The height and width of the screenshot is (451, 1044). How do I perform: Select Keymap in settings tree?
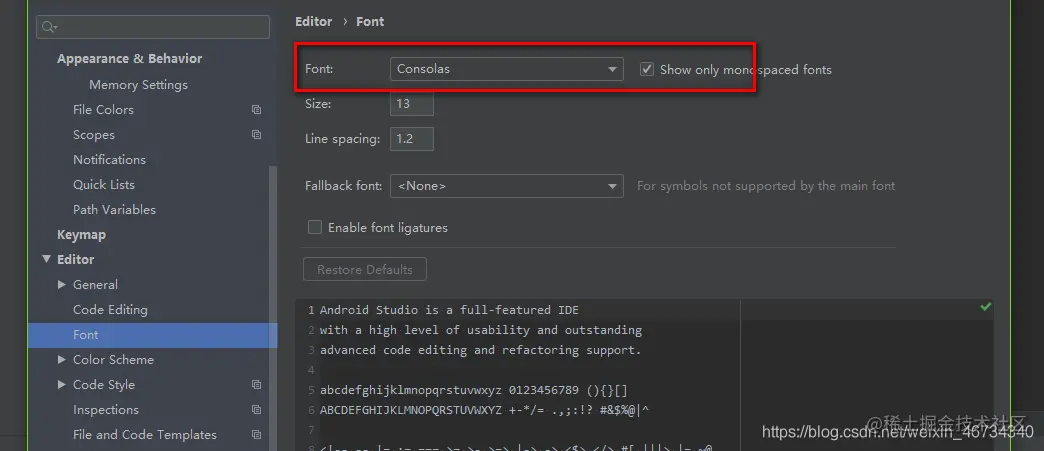pos(81,234)
